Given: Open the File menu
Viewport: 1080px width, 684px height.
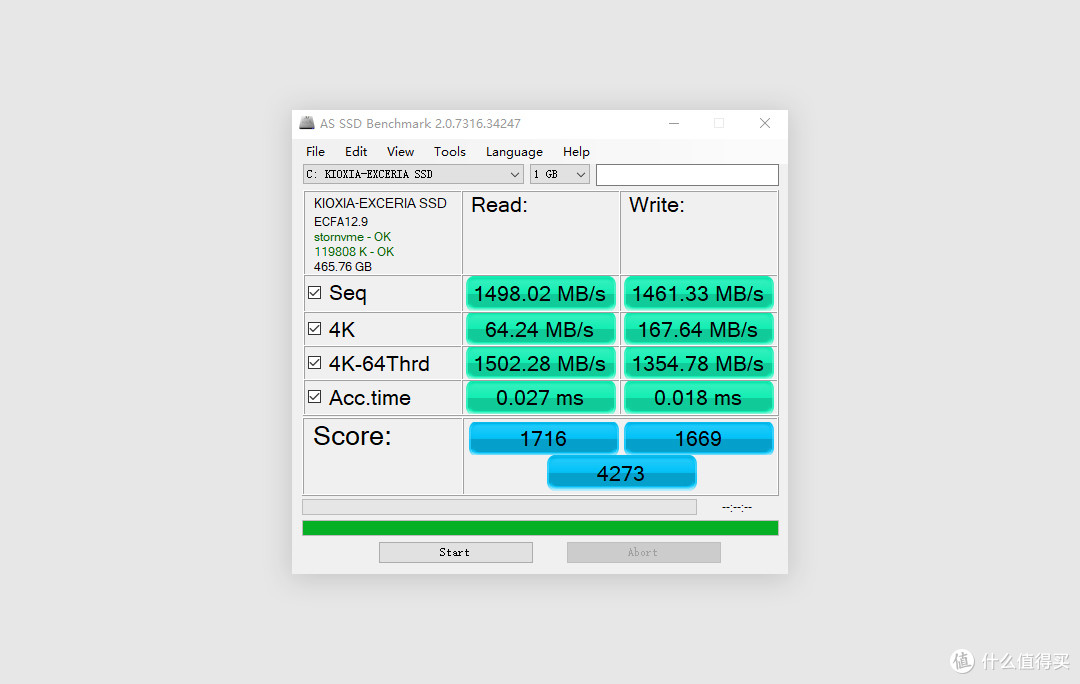Looking at the screenshot, I should pos(315,151).
